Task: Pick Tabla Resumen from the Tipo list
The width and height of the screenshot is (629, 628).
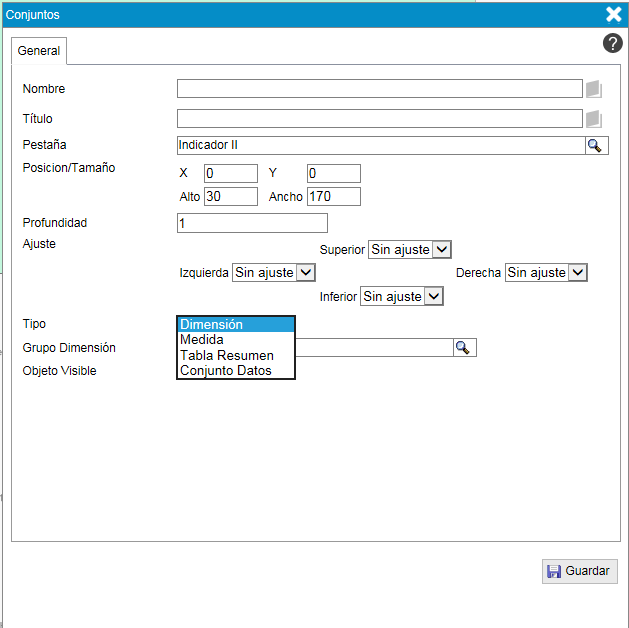Action: 236,355
